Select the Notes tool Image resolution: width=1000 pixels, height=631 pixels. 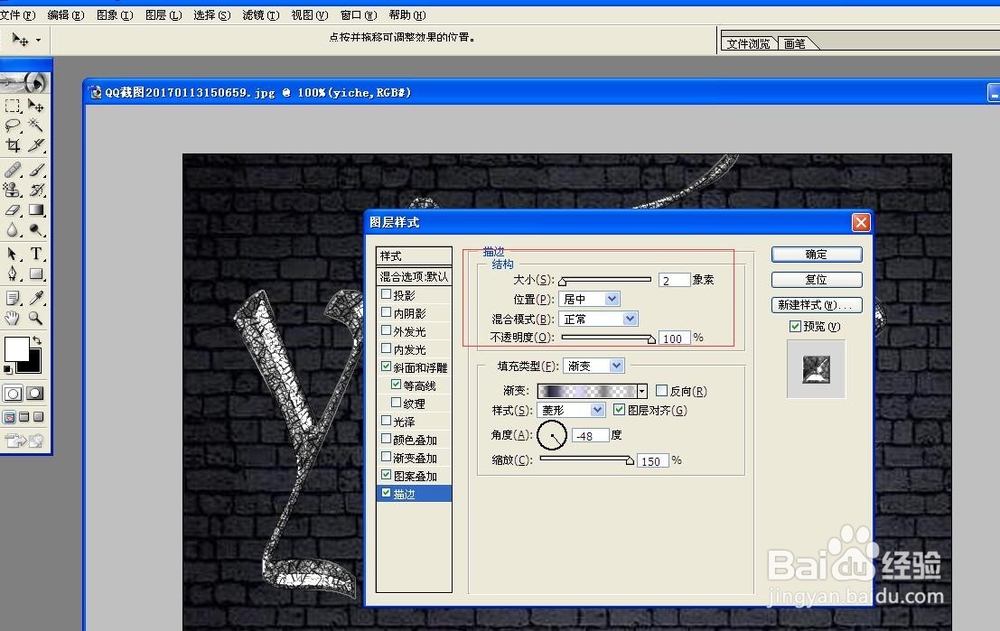point(13,298)
